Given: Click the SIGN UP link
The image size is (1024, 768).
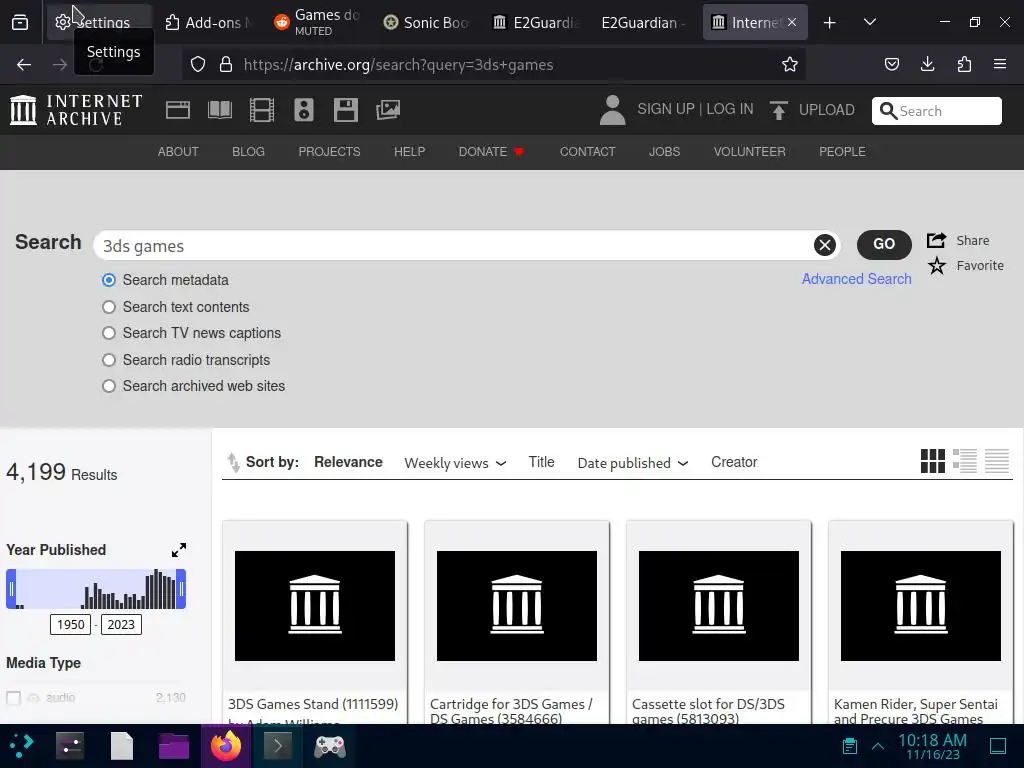Looking at the screenshot, I should click(665, 109).
